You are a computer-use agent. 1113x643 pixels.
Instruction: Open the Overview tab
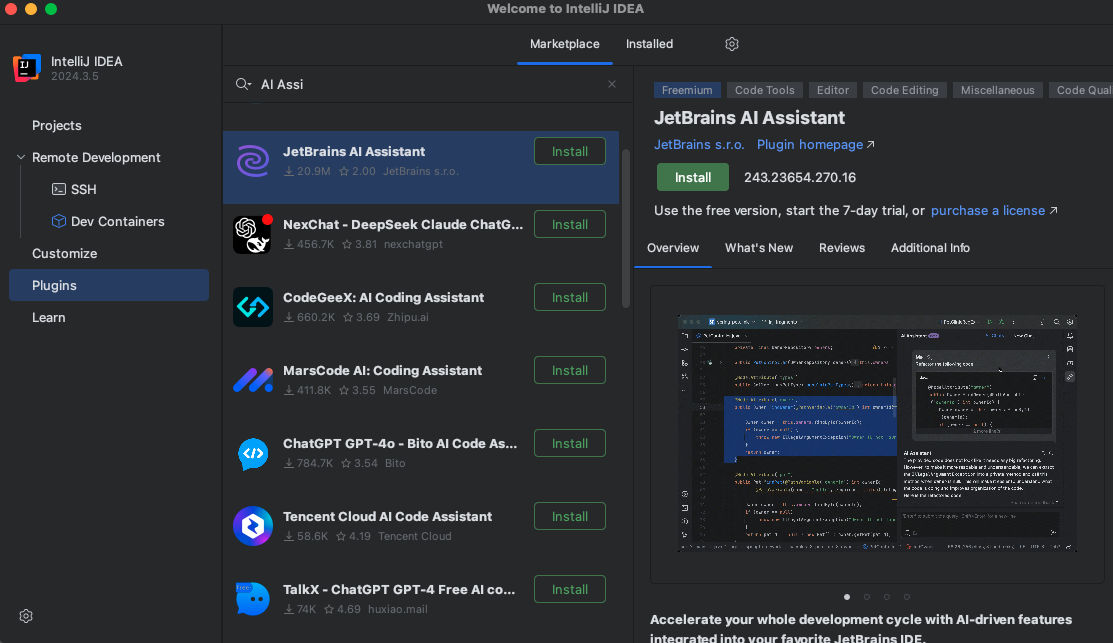point(673,248)
